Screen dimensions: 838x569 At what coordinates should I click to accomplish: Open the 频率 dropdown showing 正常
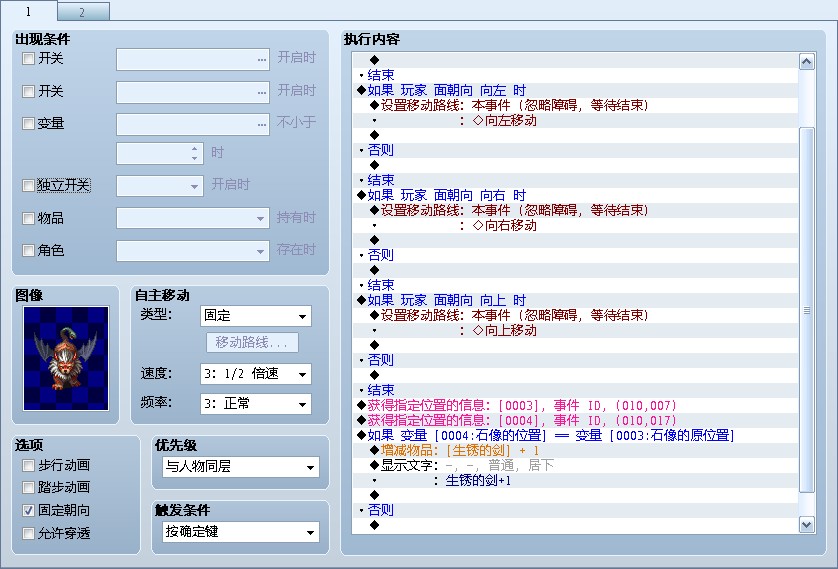tap(255, 403)
